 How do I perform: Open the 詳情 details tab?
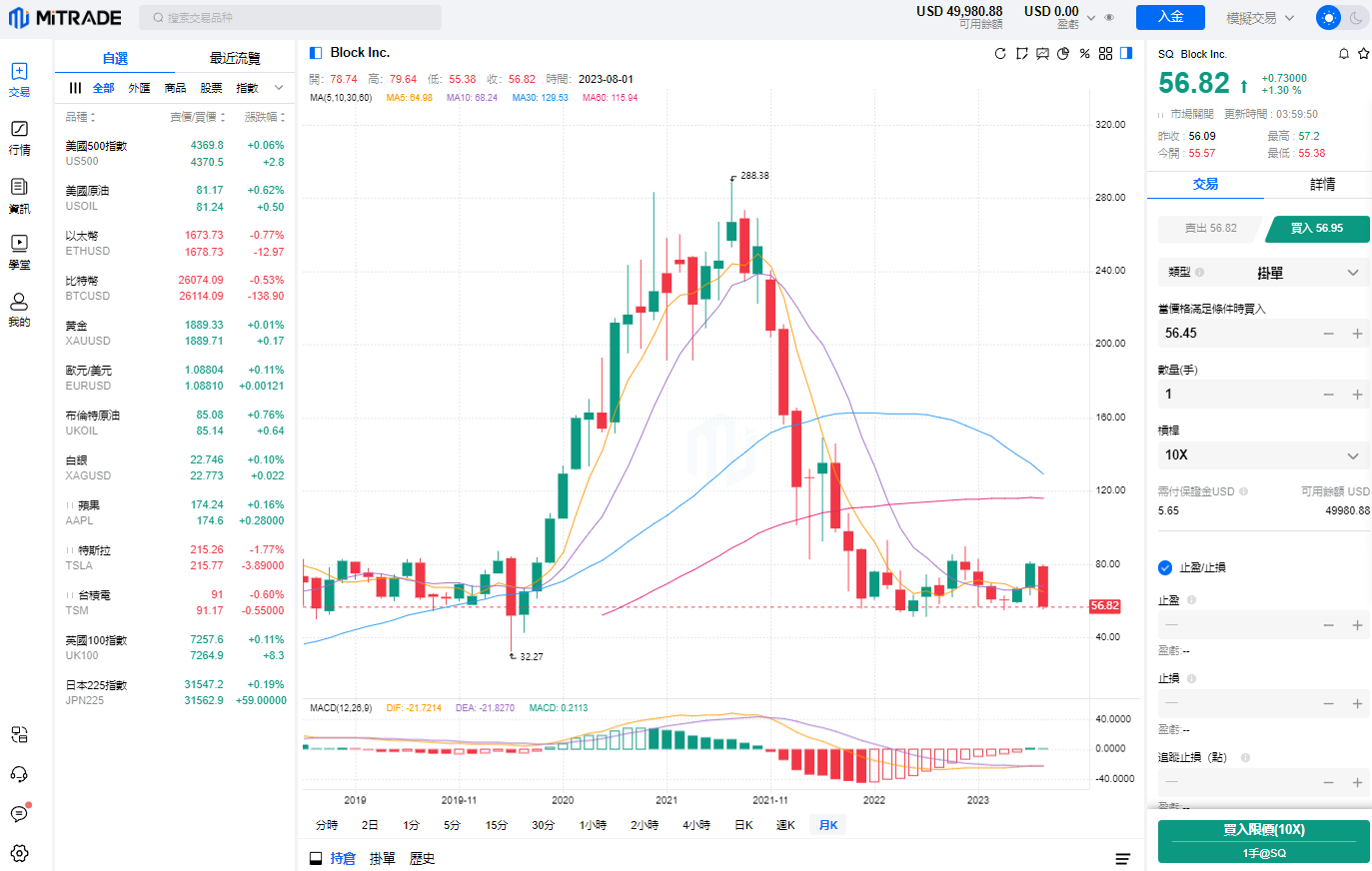point(1322,185)
